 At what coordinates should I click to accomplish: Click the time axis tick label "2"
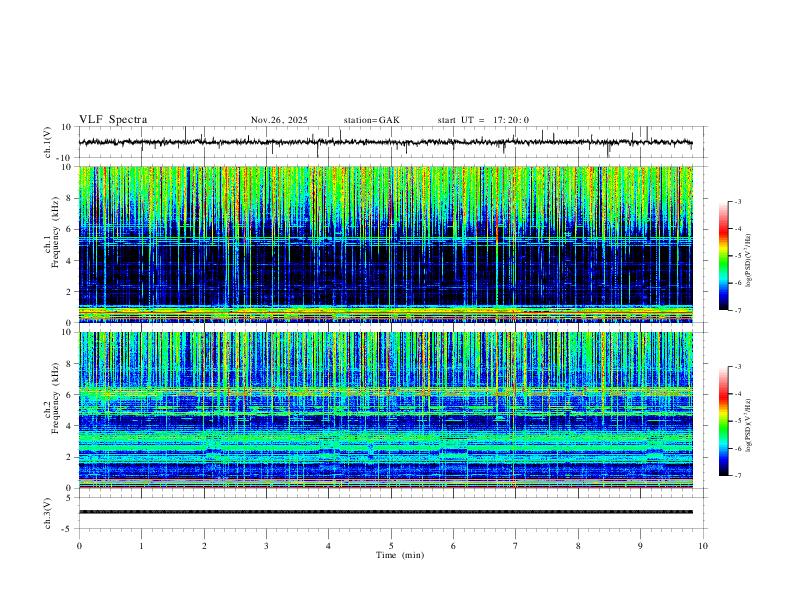pos(204,546)
